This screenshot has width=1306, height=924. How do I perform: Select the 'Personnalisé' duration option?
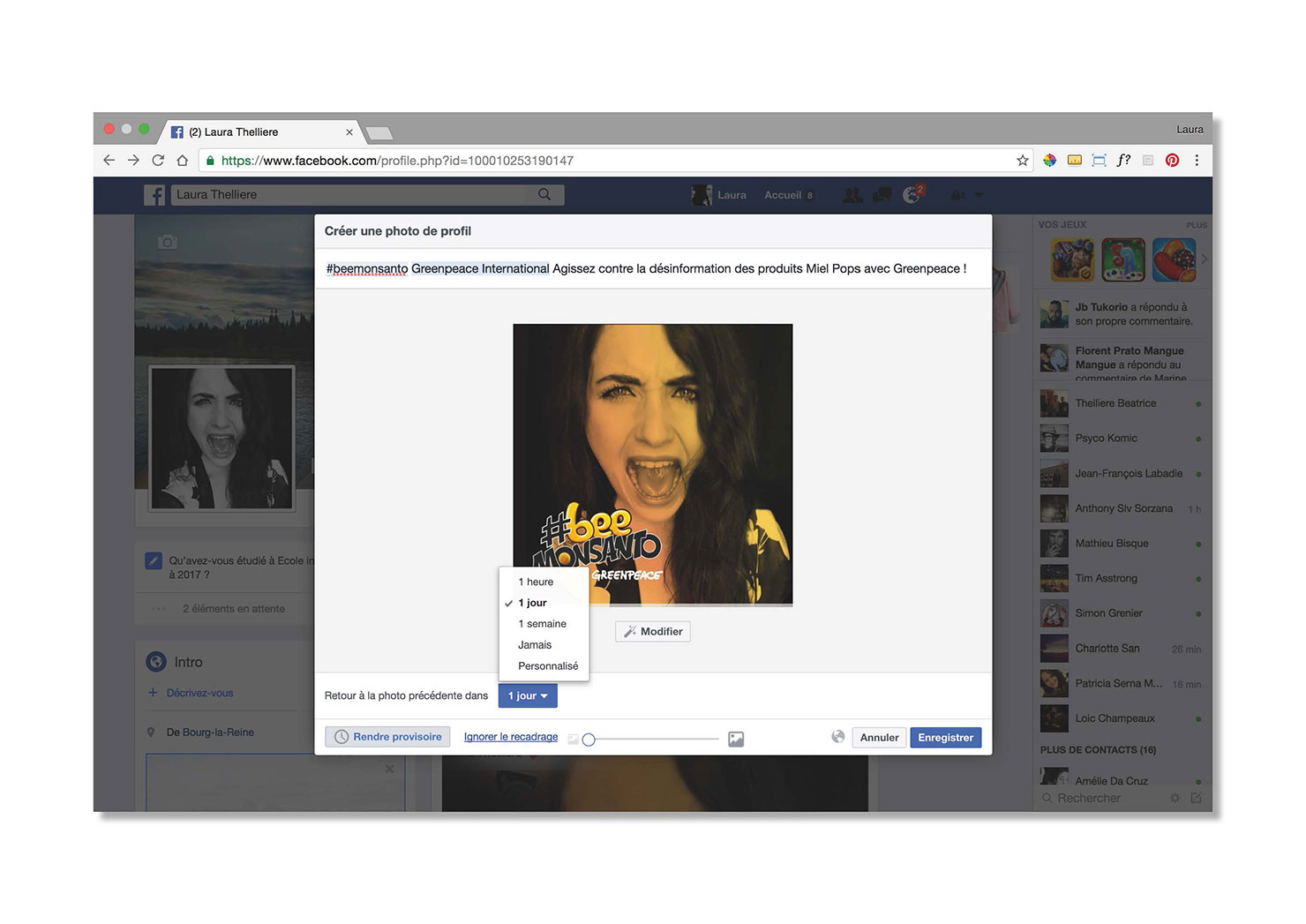[x=548, y=666]
